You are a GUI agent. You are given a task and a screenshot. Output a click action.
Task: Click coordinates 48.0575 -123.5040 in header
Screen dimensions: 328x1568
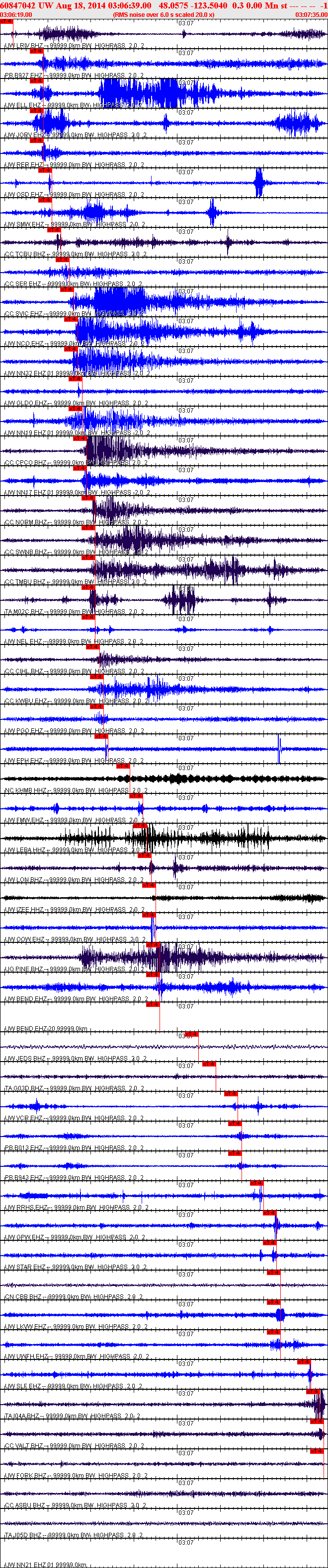pyautogui.click(x=193, y=5)
